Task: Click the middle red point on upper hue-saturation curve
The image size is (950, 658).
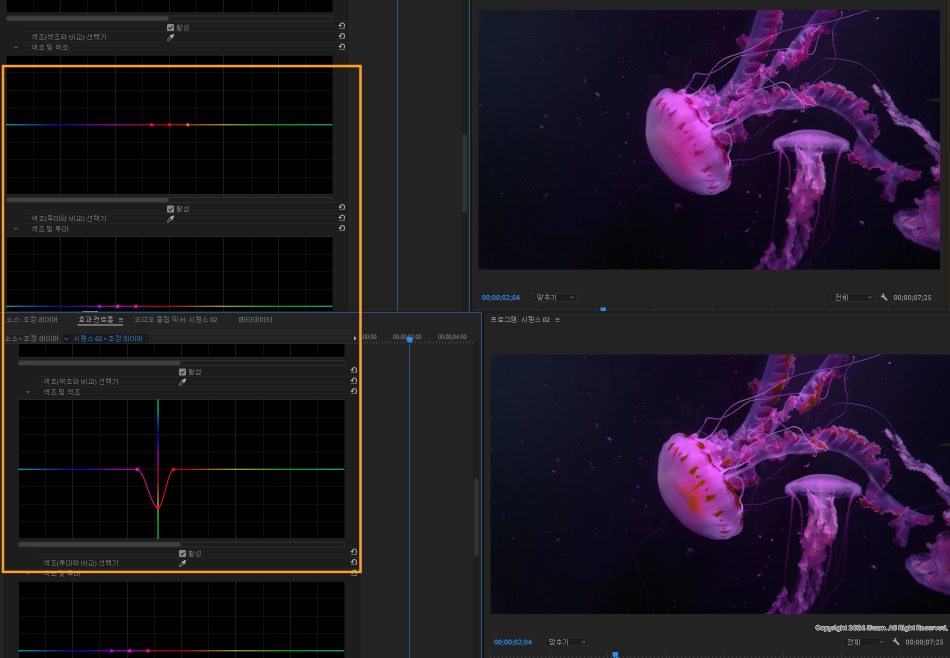Action: point(170,125)
